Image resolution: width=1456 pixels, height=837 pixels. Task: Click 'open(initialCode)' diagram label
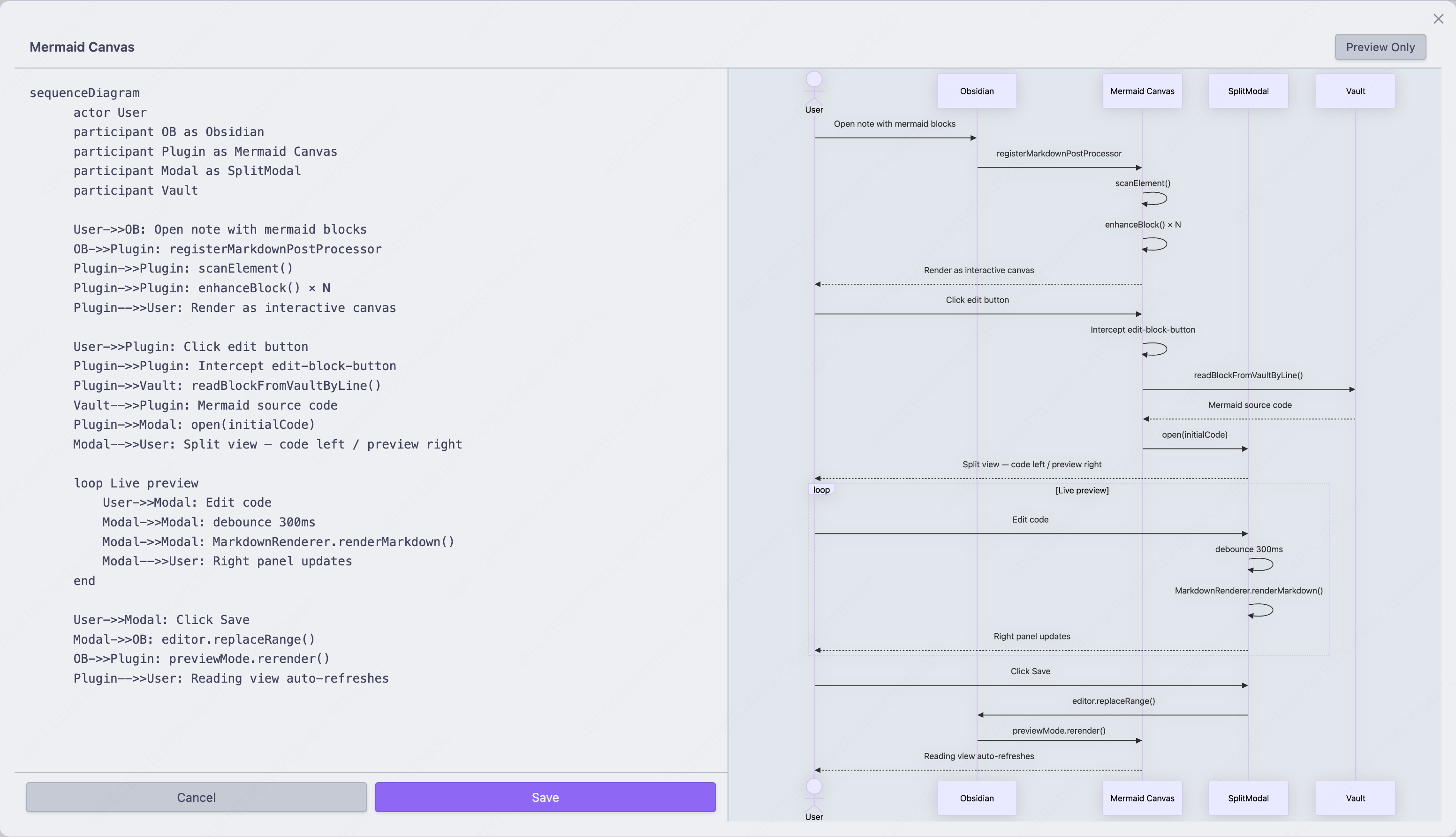pos(1195,434)
